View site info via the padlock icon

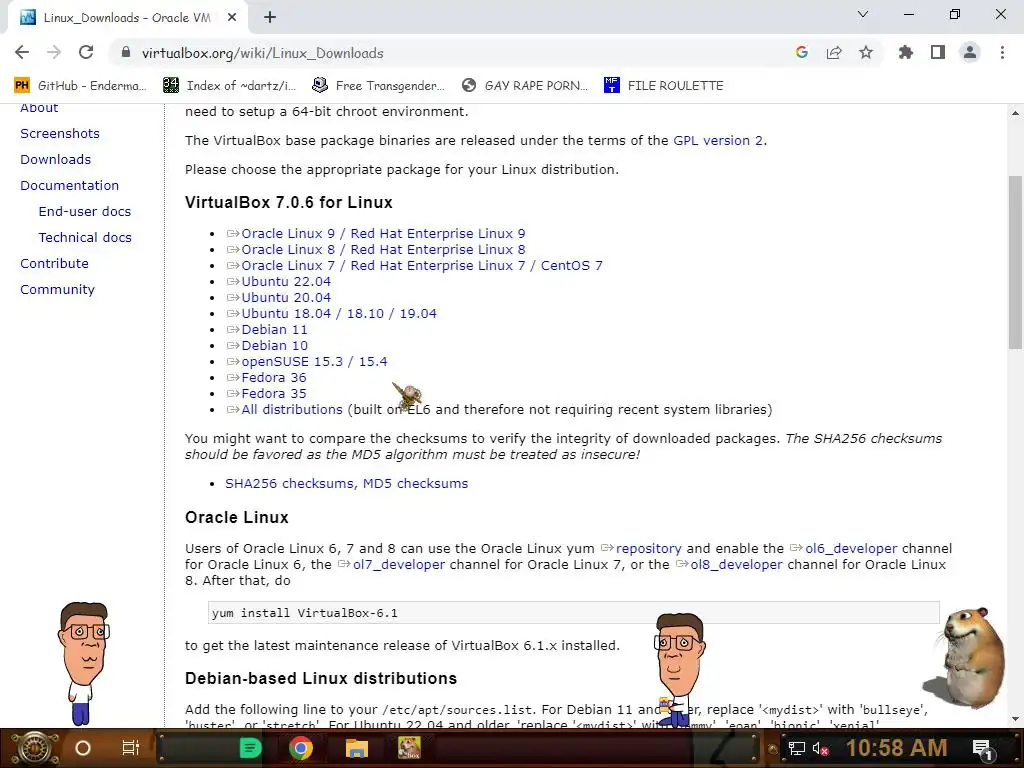tap(126, 52)
